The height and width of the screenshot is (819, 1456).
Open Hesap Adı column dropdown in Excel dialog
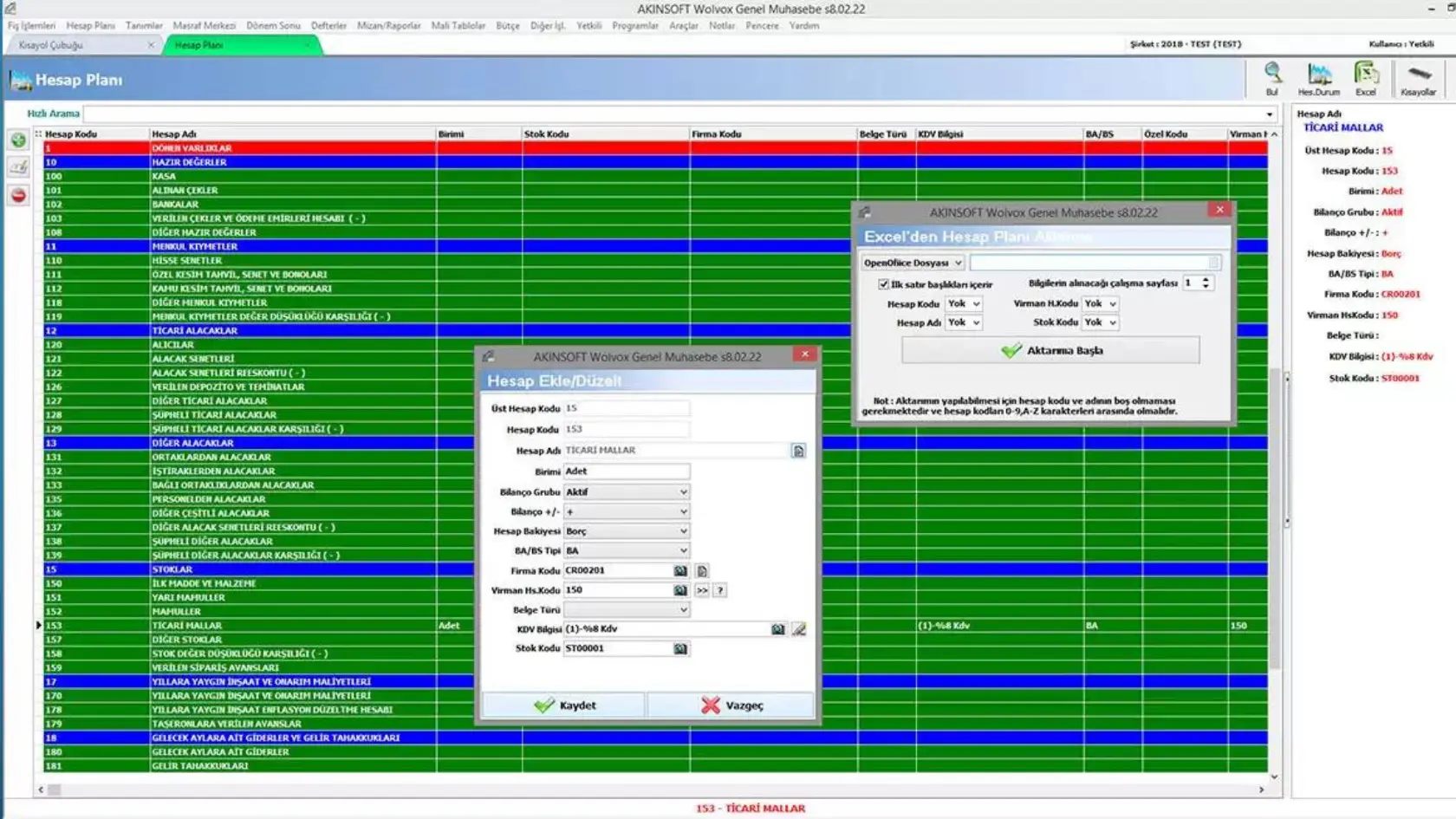[964, 322]
